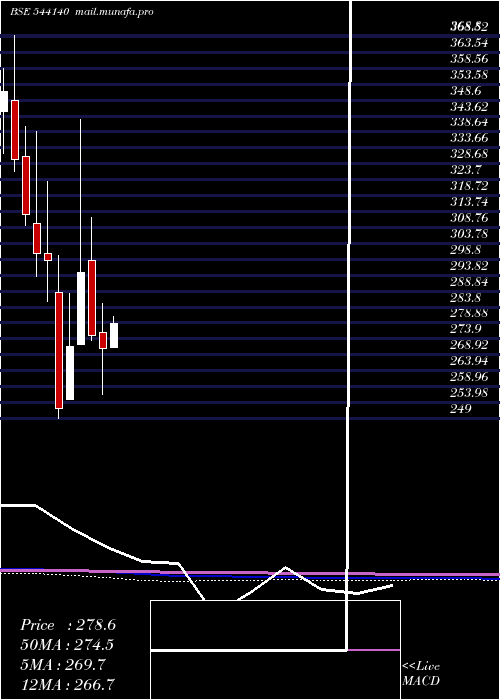This screenshot has width=500, height=700.
Task: Click the 363.54 price axis label
Action: point(469,43)
